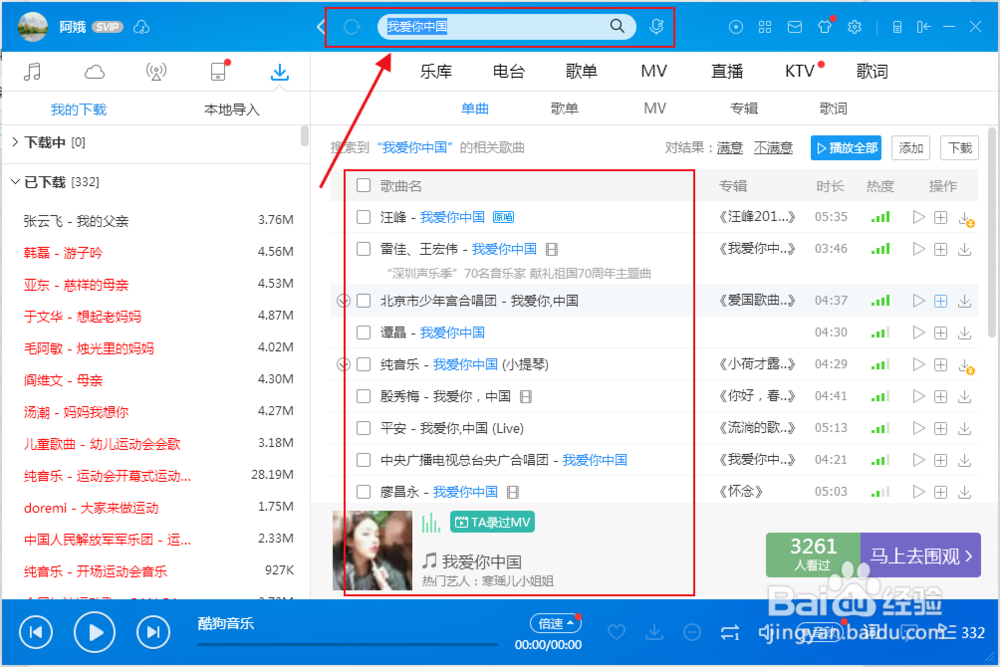Check the 谭晶 song checkbox
The image size is (1000, 667).
click(x=364, y=332)
